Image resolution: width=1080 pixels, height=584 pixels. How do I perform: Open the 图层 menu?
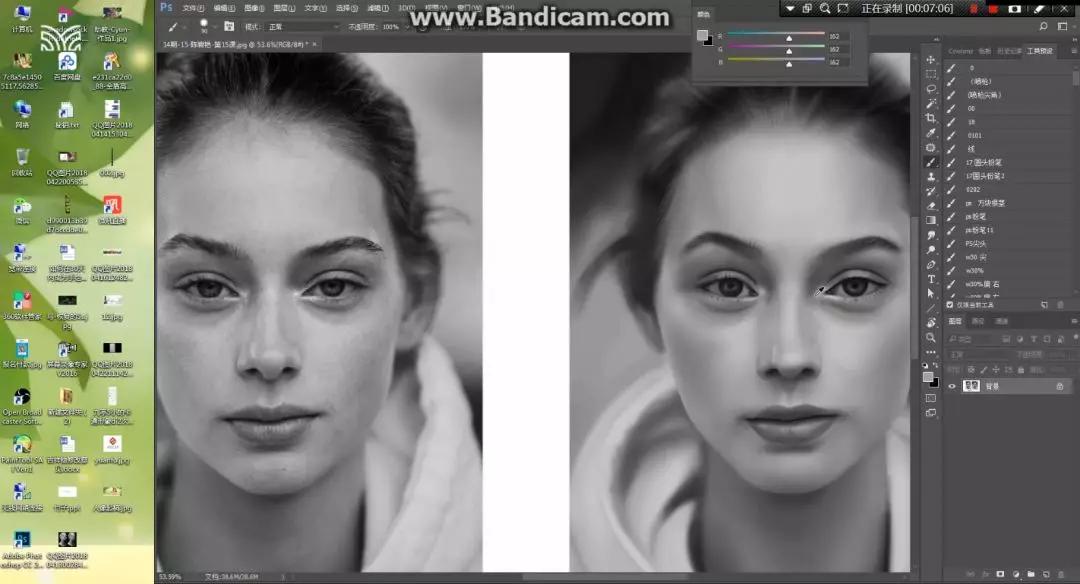point(284,8)
